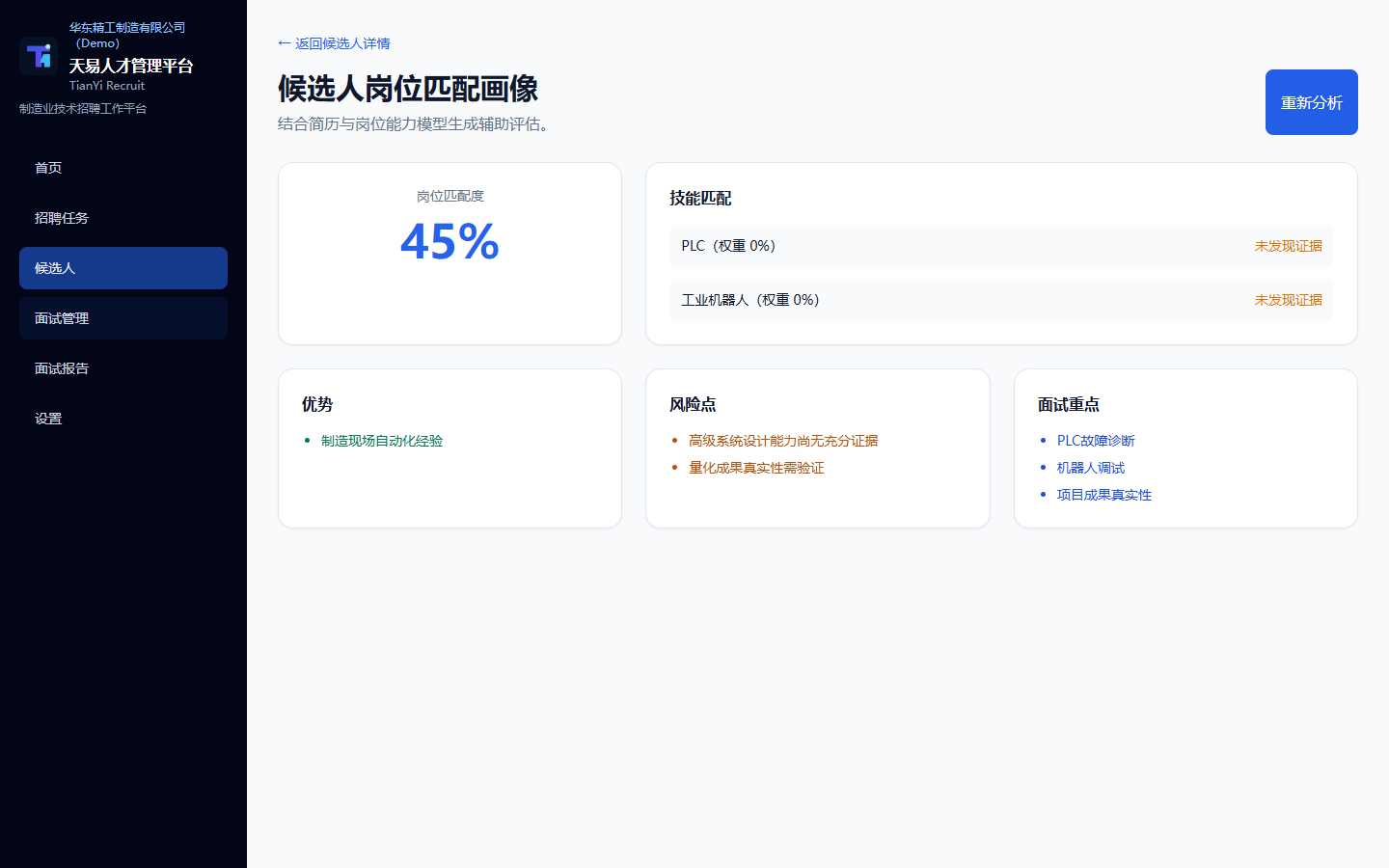Open 设置 in sidebar
The height and width of the screenshot is (868, 1389).
tap(123, 419)
